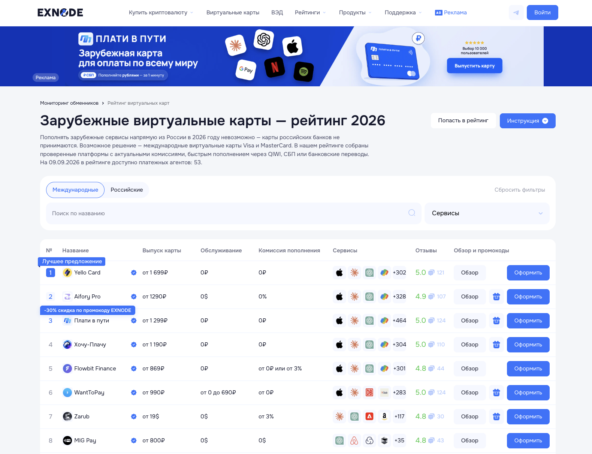This screenshot has height=454, width=592.
Task: Open Виртуальные карты menu item
Action: tap(233, 12)
